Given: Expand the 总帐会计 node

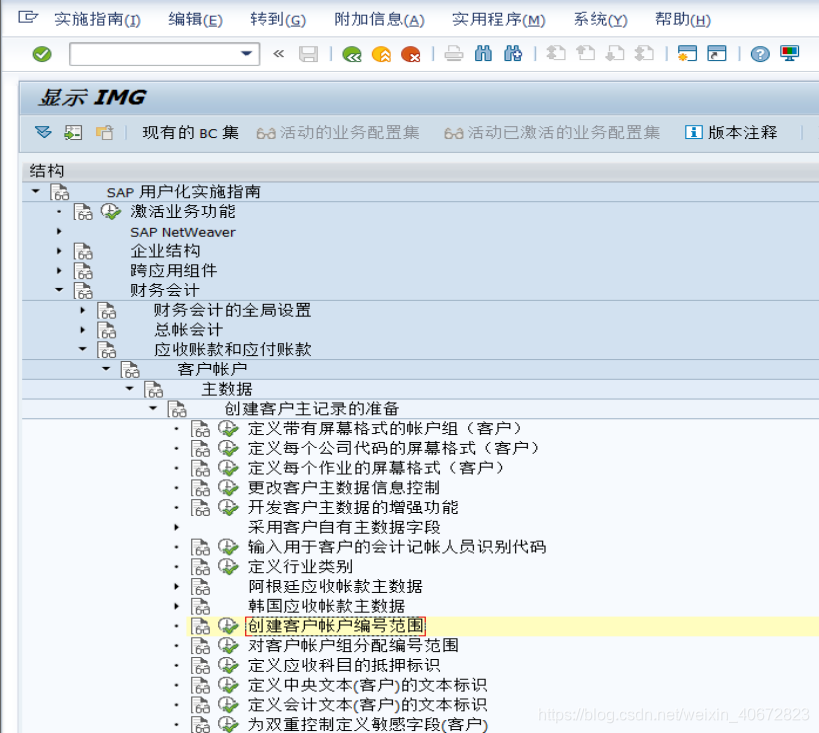Looking at the screenshot, I should point(83,330).
